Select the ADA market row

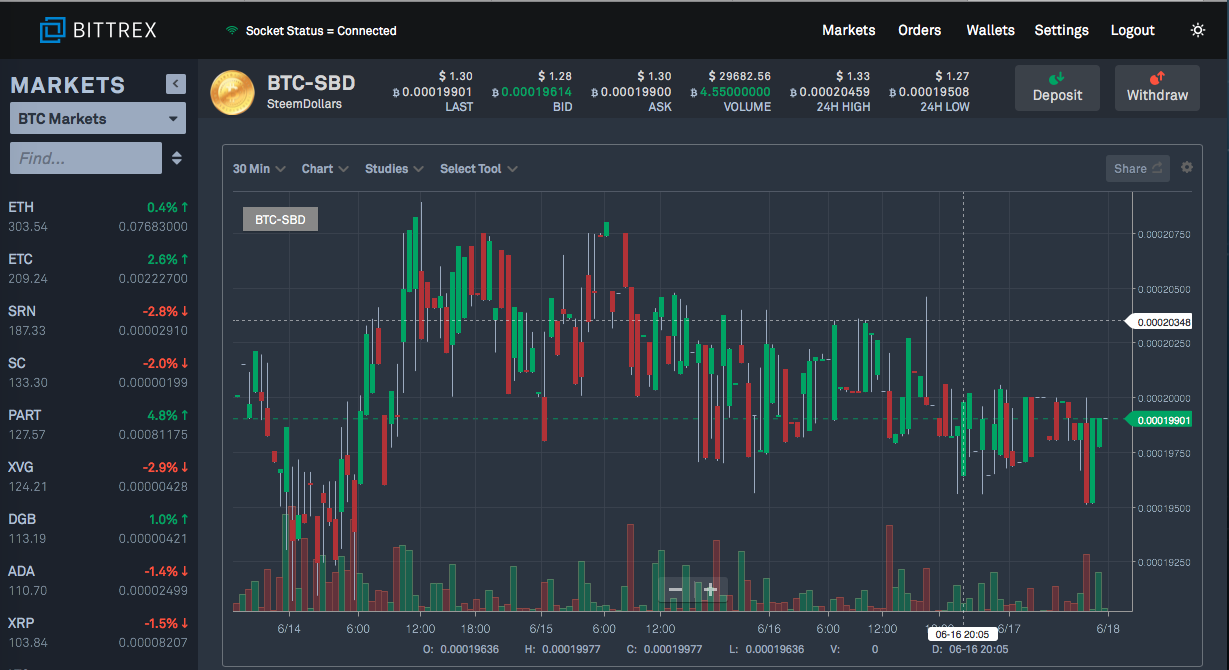tap(98, 581)
